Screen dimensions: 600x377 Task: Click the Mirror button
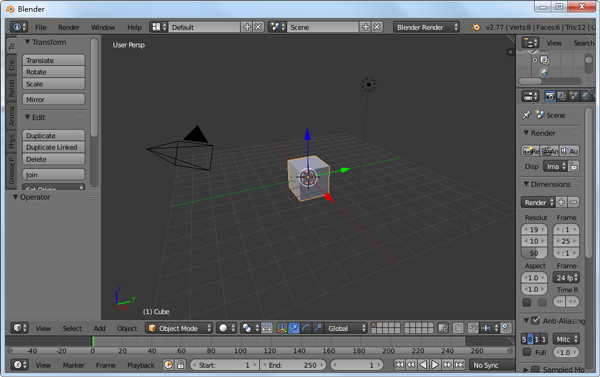54,99
